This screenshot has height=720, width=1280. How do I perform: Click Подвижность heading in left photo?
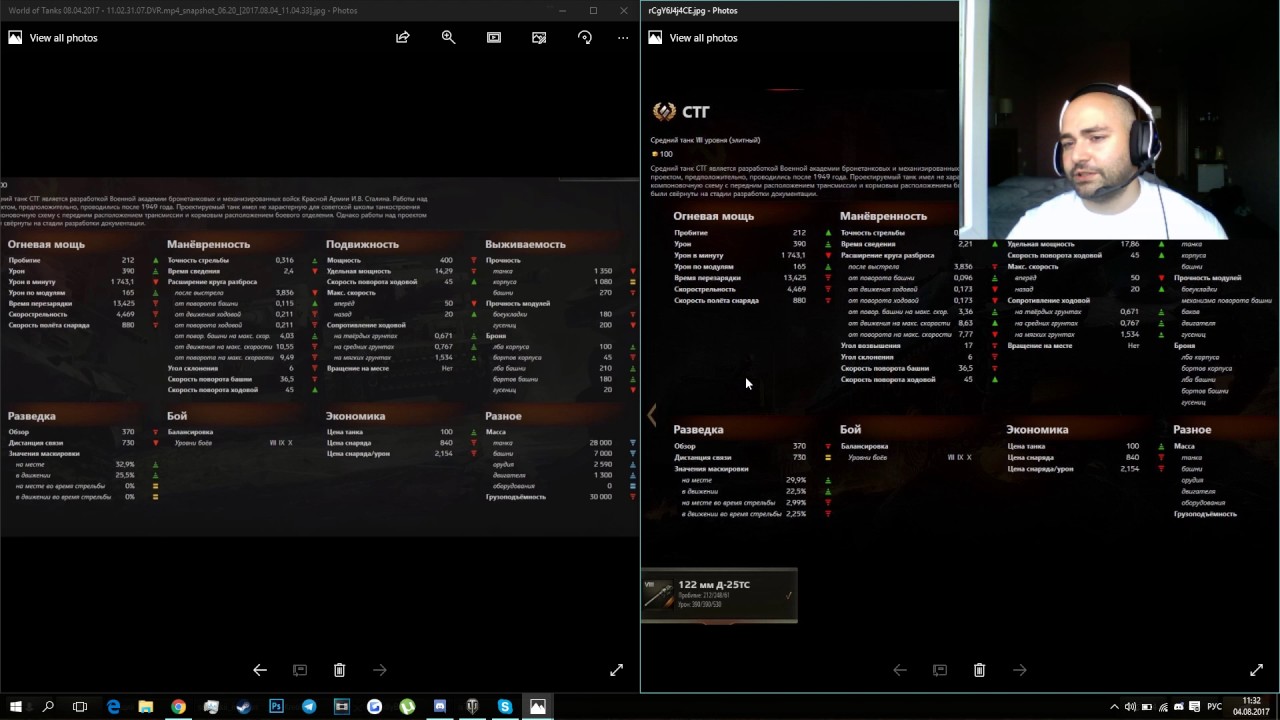point(362,244)
